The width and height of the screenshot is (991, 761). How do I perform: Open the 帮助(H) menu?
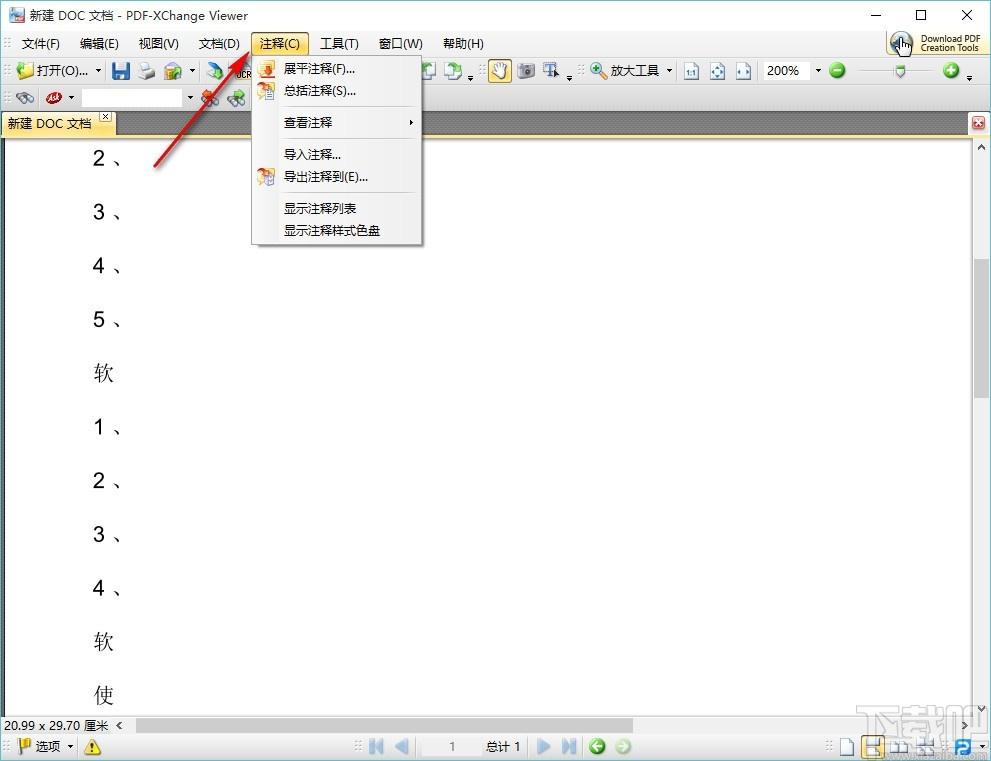[463, 44]
